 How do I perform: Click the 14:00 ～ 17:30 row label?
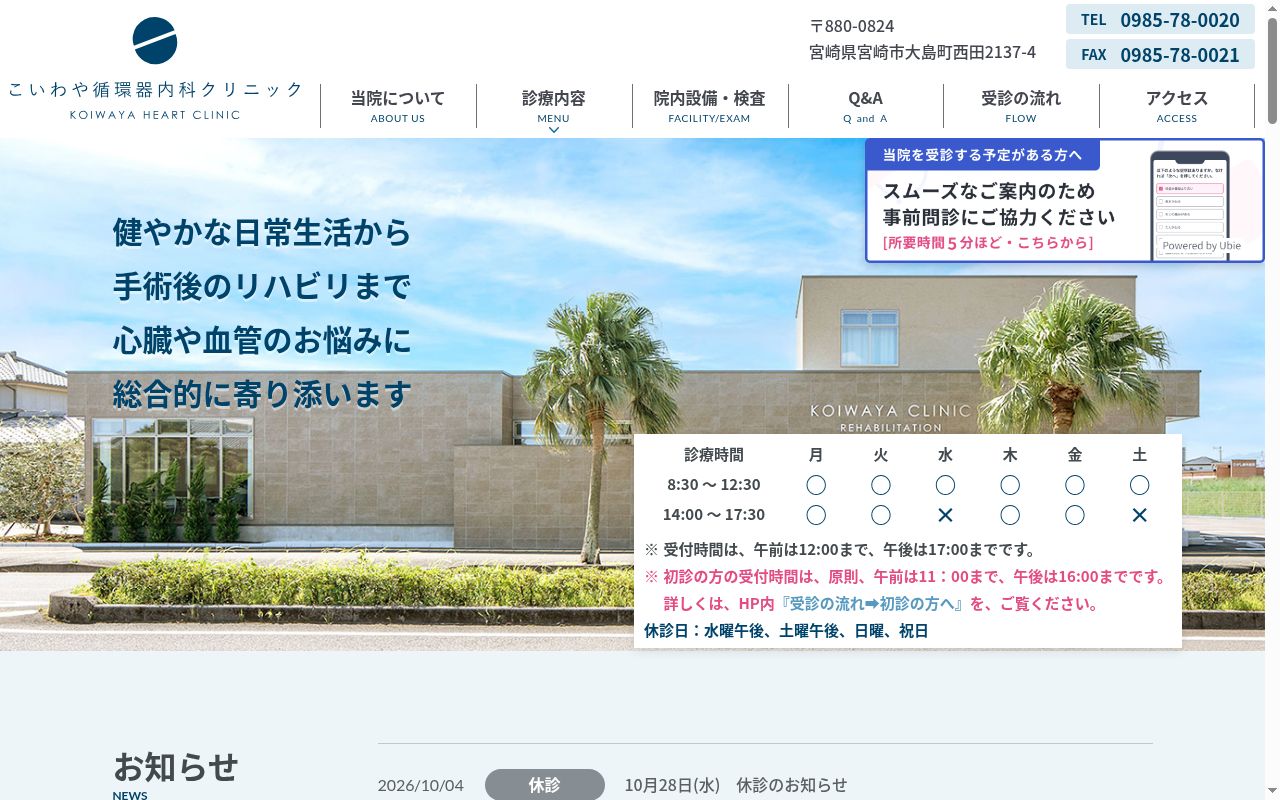click(x=714, y=515)
